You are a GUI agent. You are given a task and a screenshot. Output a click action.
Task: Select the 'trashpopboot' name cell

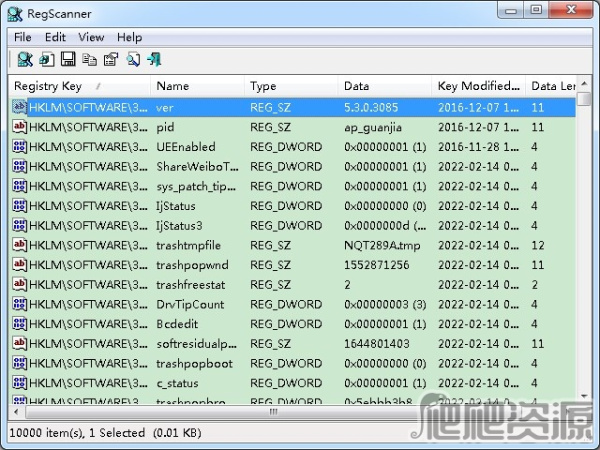tap(194, 363)
